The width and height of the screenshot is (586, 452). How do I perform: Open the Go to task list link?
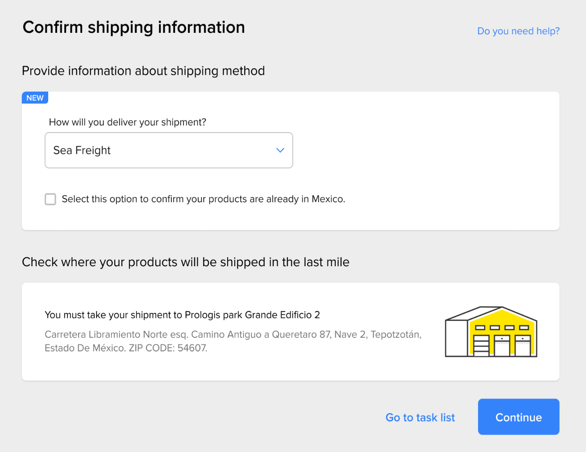[x=420, y=417]
